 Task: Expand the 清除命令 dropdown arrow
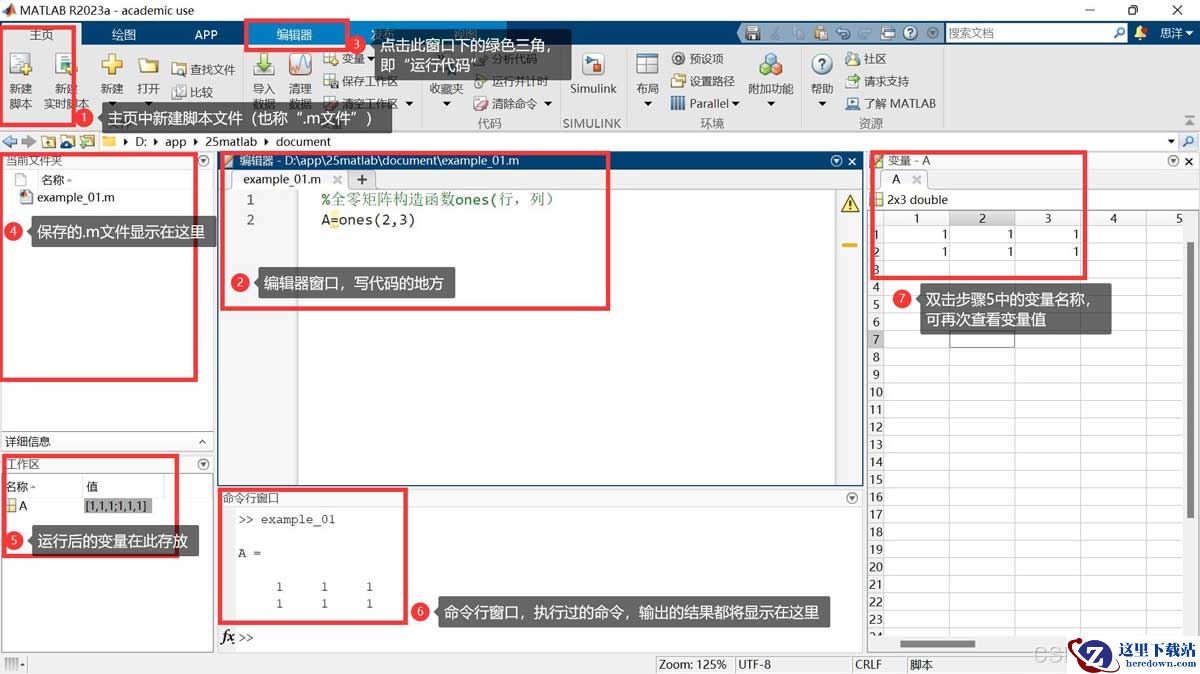547,104
